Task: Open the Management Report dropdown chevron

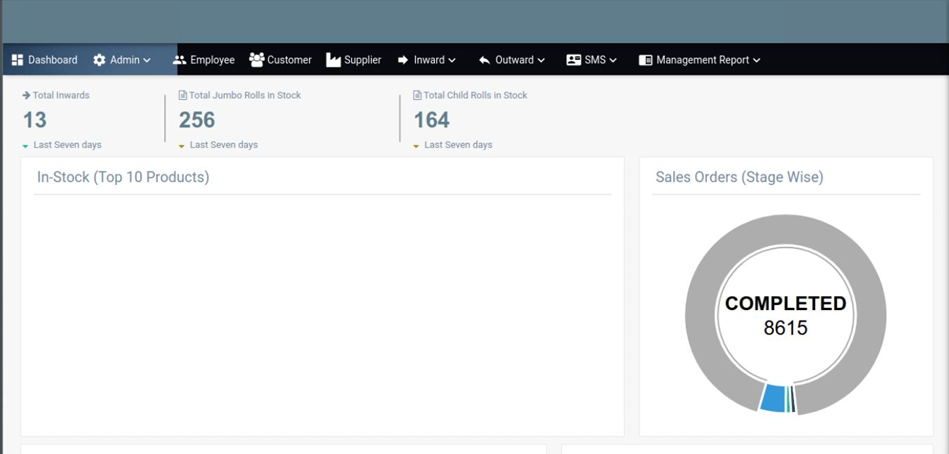Action: pos(757,60)
